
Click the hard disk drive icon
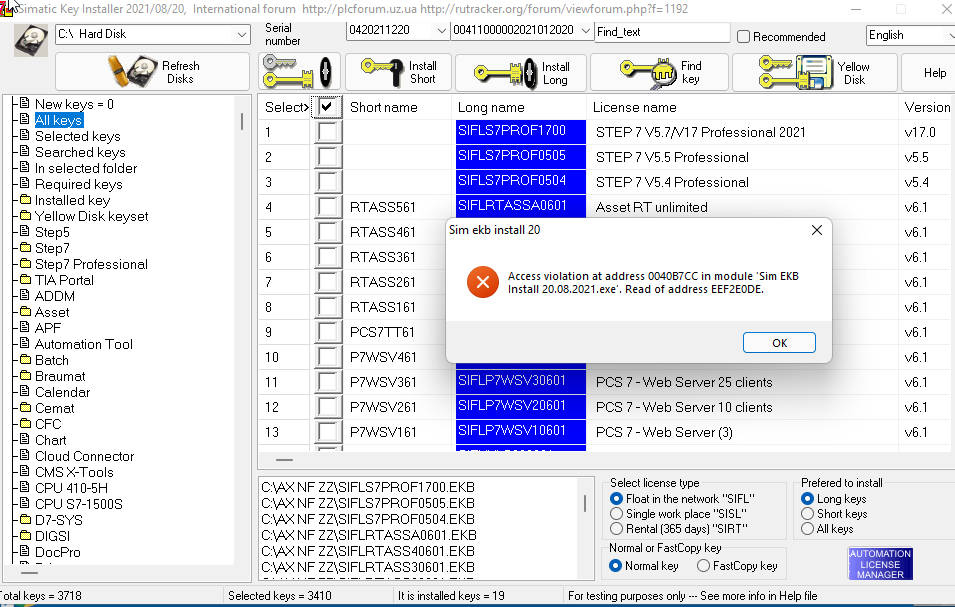(x=30, y=41)
